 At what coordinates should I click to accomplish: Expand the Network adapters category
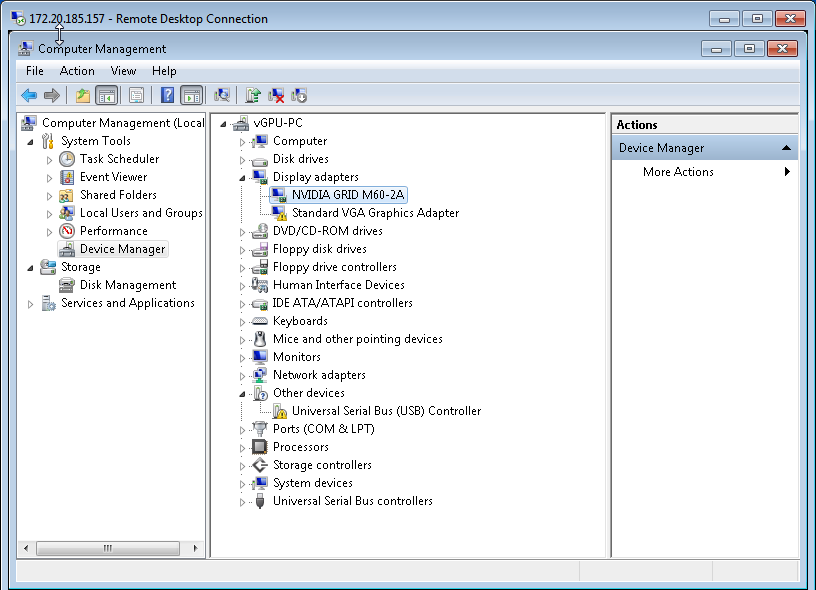click(242, 376)
